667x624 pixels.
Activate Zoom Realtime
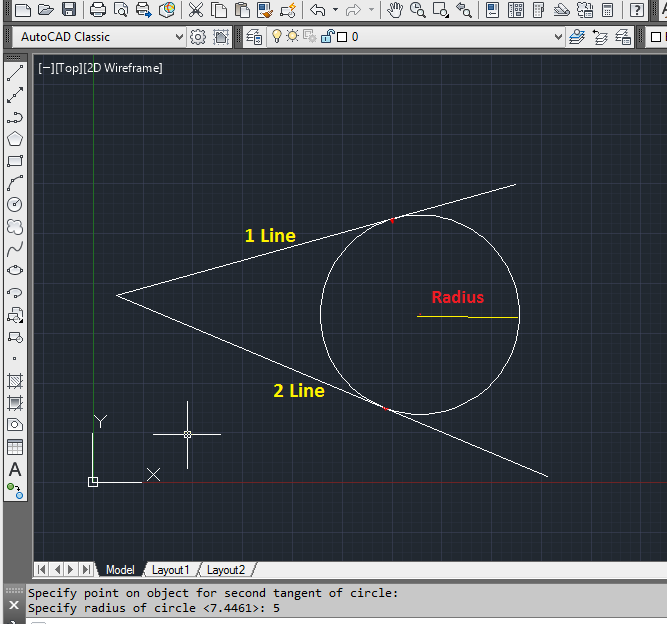click(418, 9)
